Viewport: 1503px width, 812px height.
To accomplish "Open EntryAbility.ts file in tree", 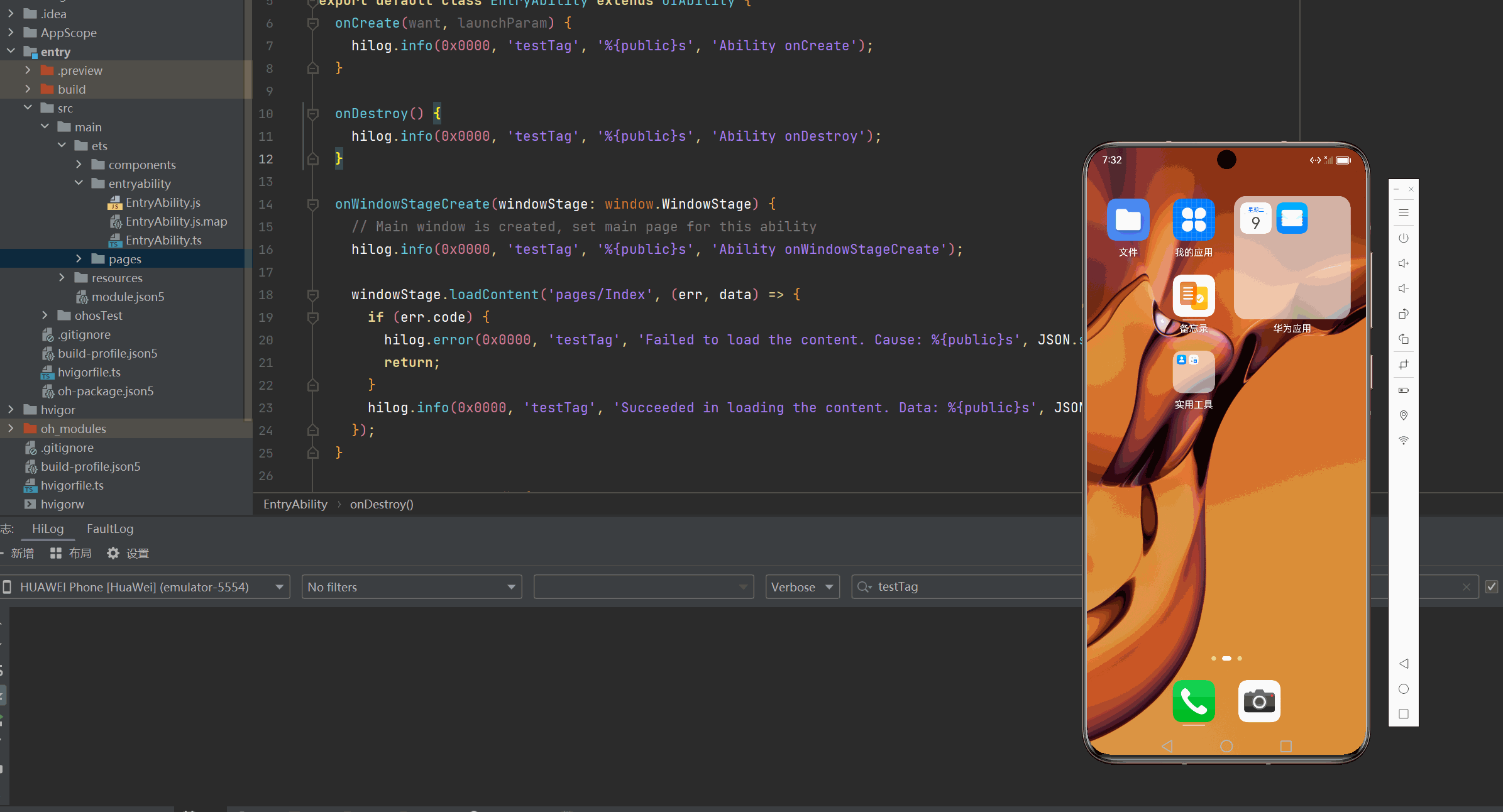I will click(163, 240).
